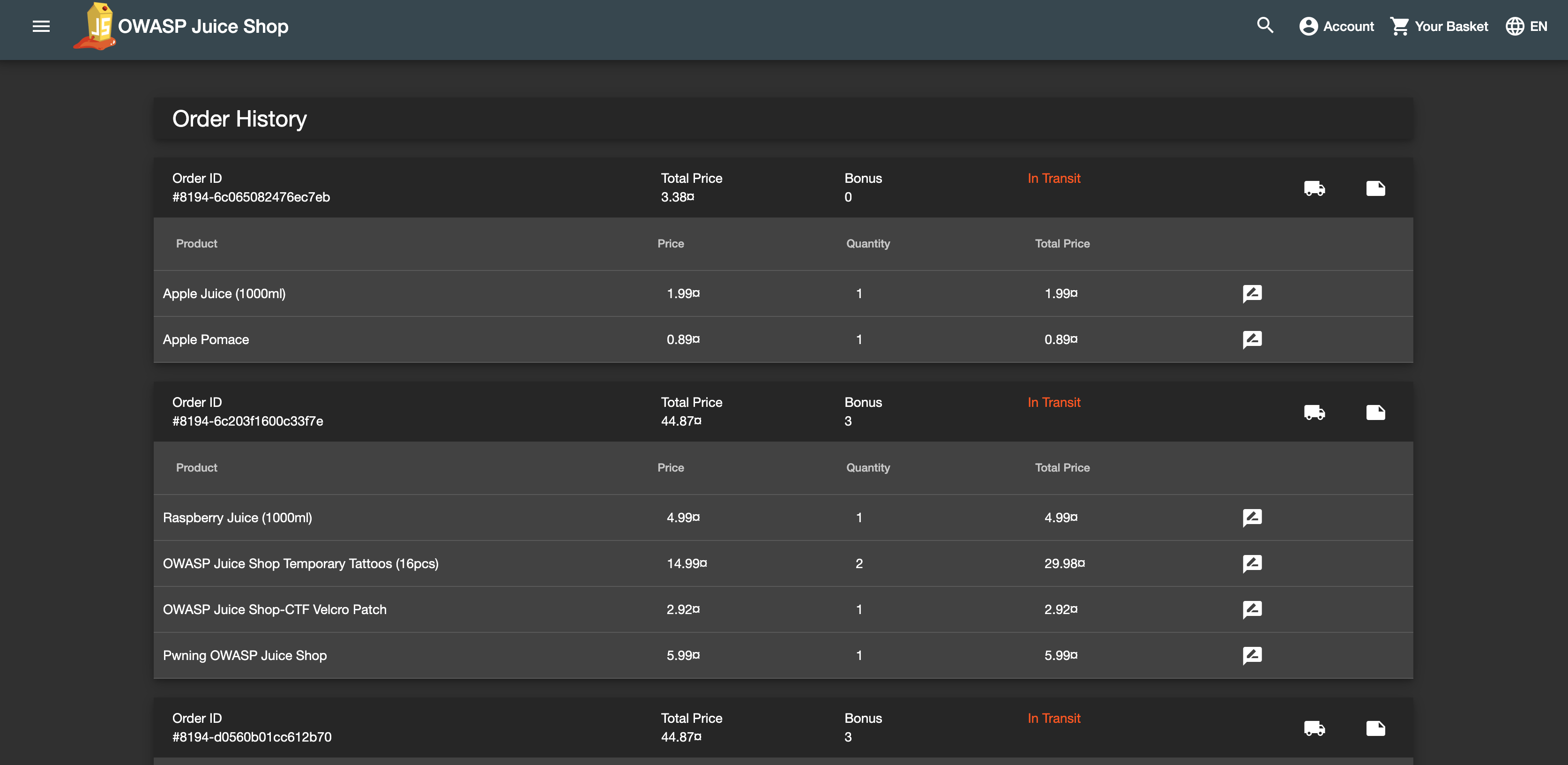This screenshot has width=1568, height=765.
Task: Go to Your Basket
Action: tap(1439, 26)
